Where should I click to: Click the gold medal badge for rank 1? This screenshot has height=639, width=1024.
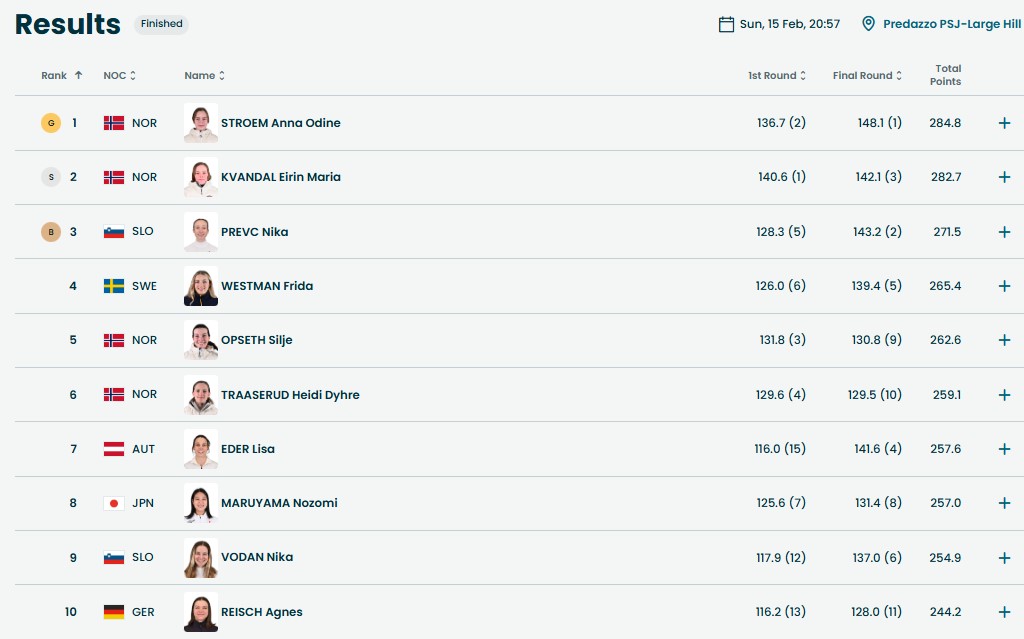tap(50, 123)
